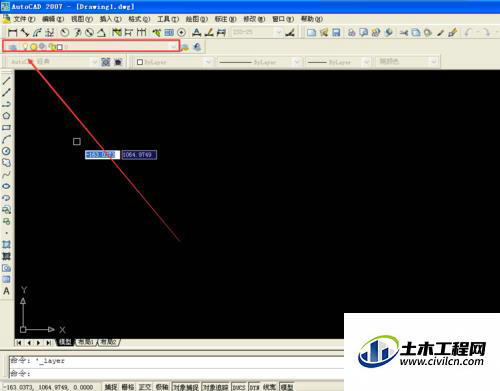Screen dimensions: 500x391
Task: Open the plot style dropdown
Action: [433, 62]
